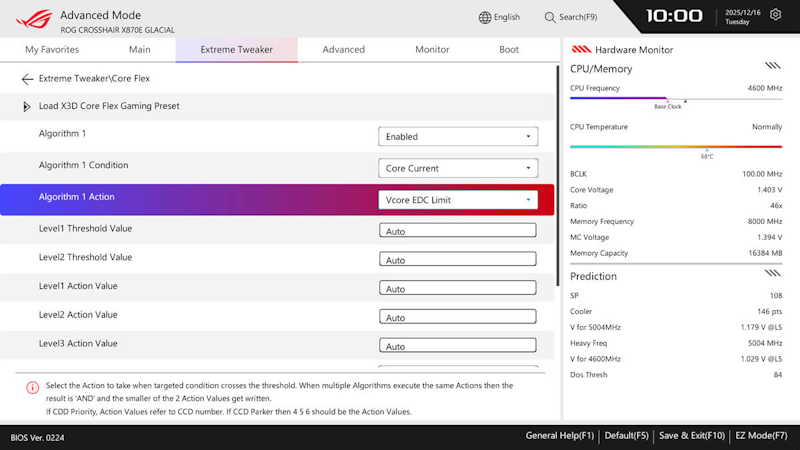Screen dimensions: 800x450
Task: Click the 2025/12/16 Tuesday date
Action: click(x=742, y=17)
